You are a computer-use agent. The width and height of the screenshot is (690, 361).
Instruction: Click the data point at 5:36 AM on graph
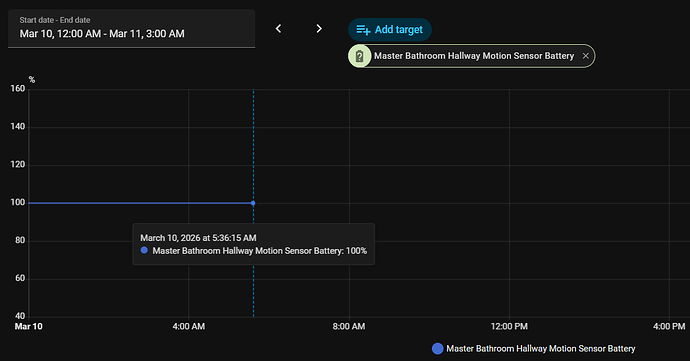(253, 203)
